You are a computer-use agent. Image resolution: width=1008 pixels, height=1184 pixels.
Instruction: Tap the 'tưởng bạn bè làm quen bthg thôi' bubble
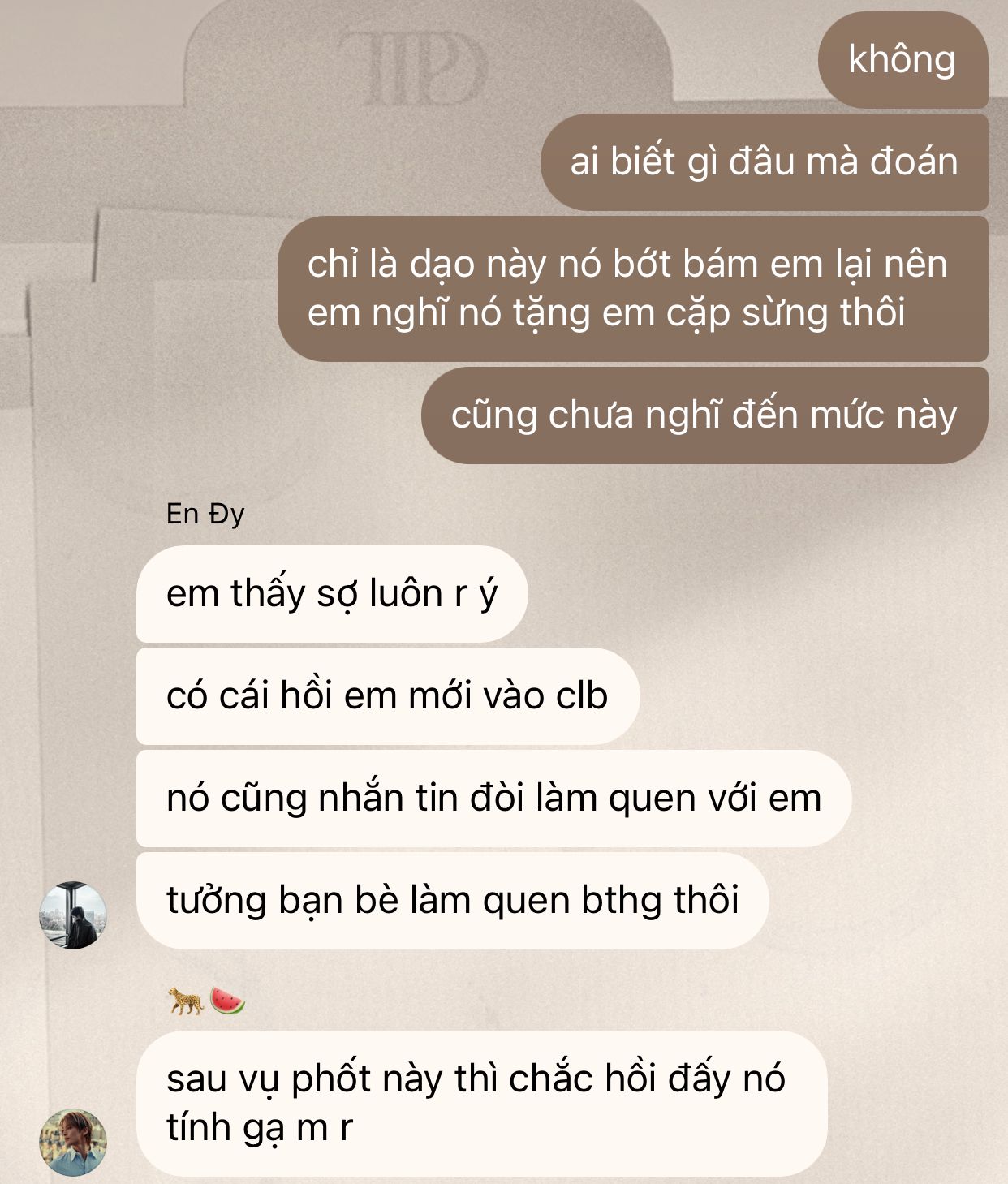tap(452, 901)
